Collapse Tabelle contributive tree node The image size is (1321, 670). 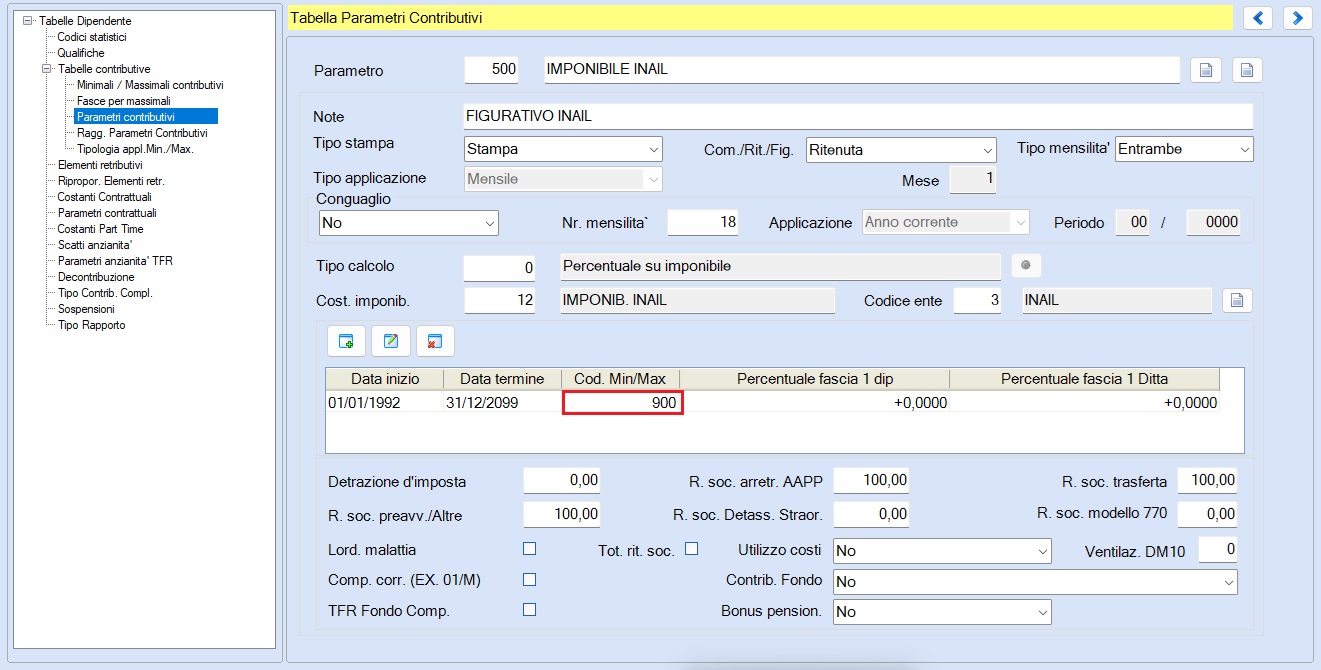(x=46, y=69)
